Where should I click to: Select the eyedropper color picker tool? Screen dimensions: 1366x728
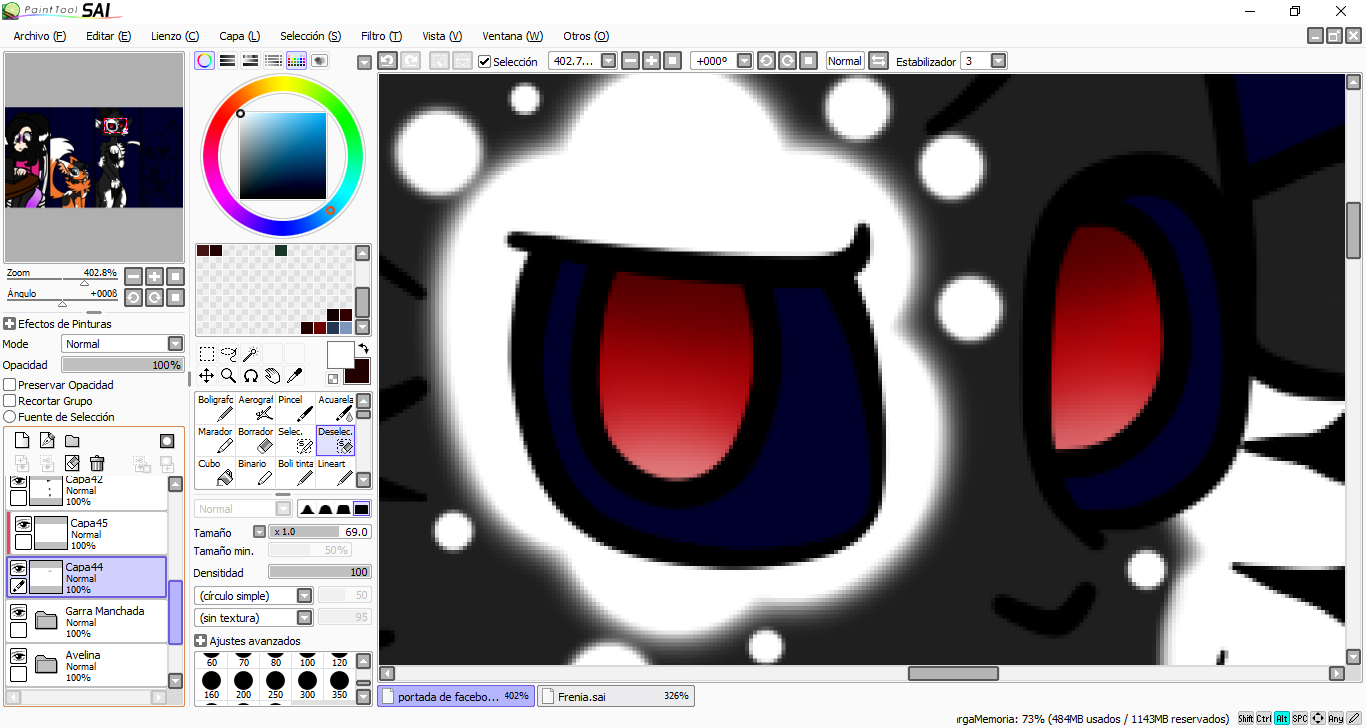pyautogui.click(x=294, y=376)
